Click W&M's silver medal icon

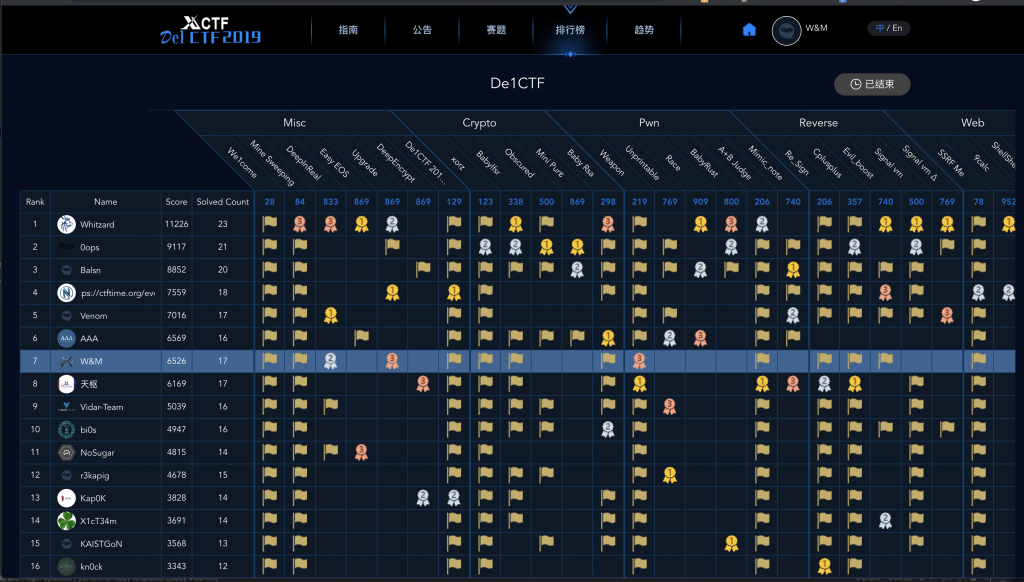(330, 361)
